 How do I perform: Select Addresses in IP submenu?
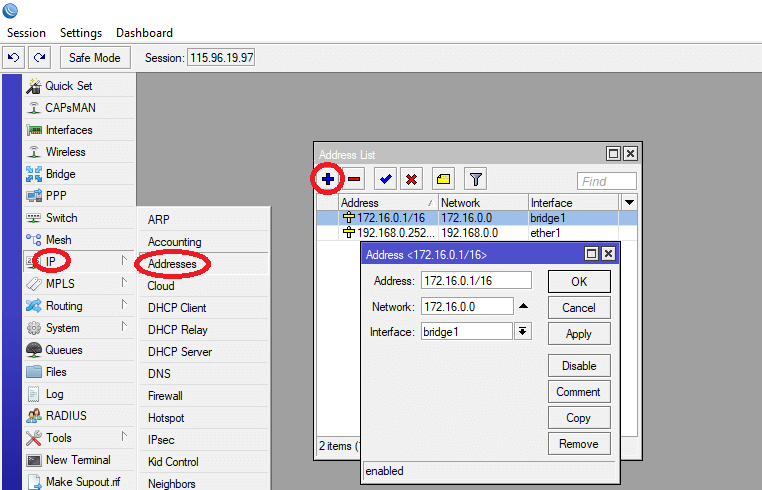coord(204,264)
